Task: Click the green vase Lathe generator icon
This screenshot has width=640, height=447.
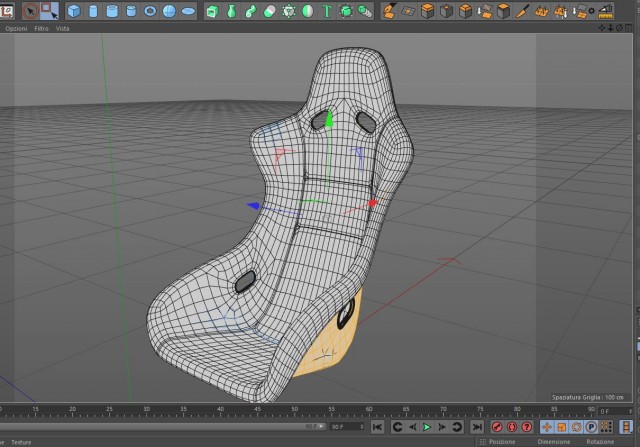Action: tap(231, 11)
